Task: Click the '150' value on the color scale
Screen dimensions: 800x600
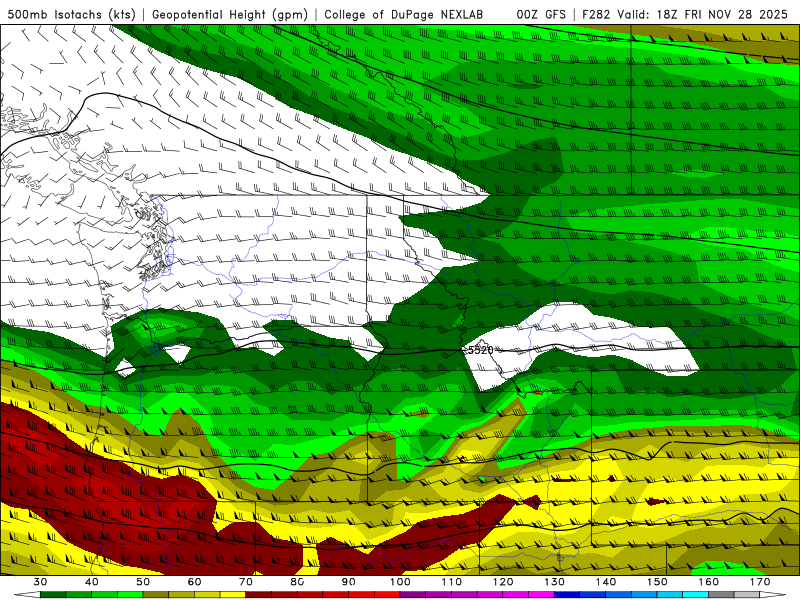Action: pos(657,582)
